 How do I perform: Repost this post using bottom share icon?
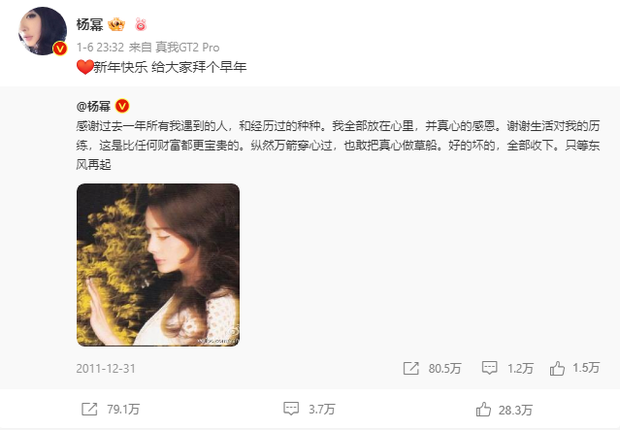coord(89,409)
